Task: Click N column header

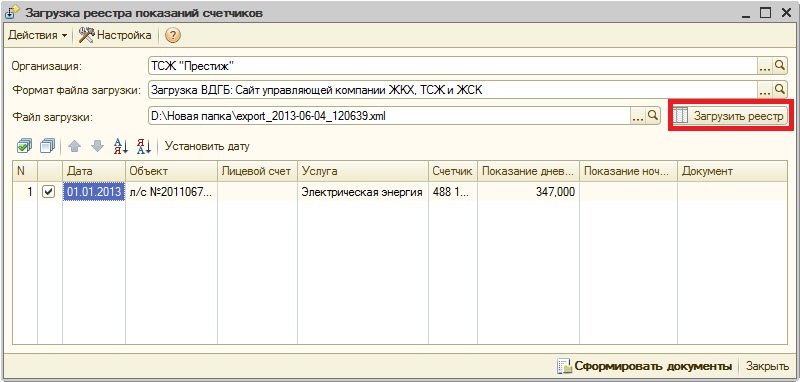Action: pyautogui.click(x=25, y=171)
